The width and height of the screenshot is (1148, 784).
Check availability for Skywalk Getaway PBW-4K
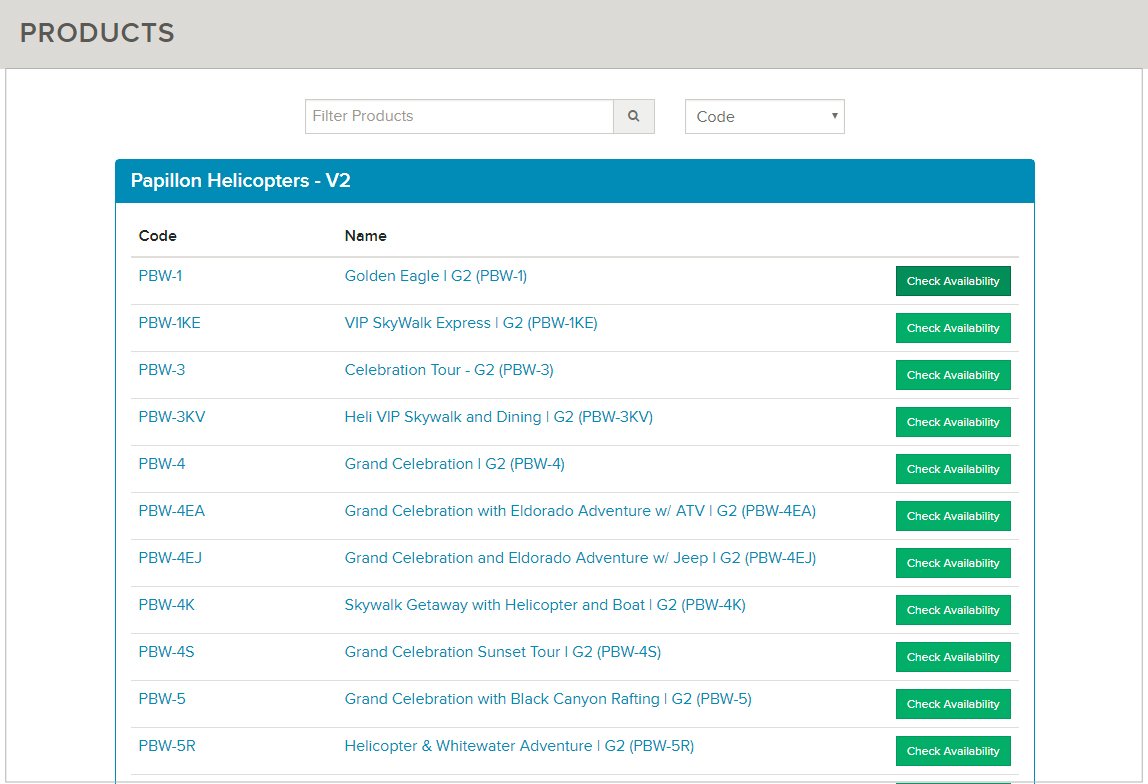coord(952,610)
